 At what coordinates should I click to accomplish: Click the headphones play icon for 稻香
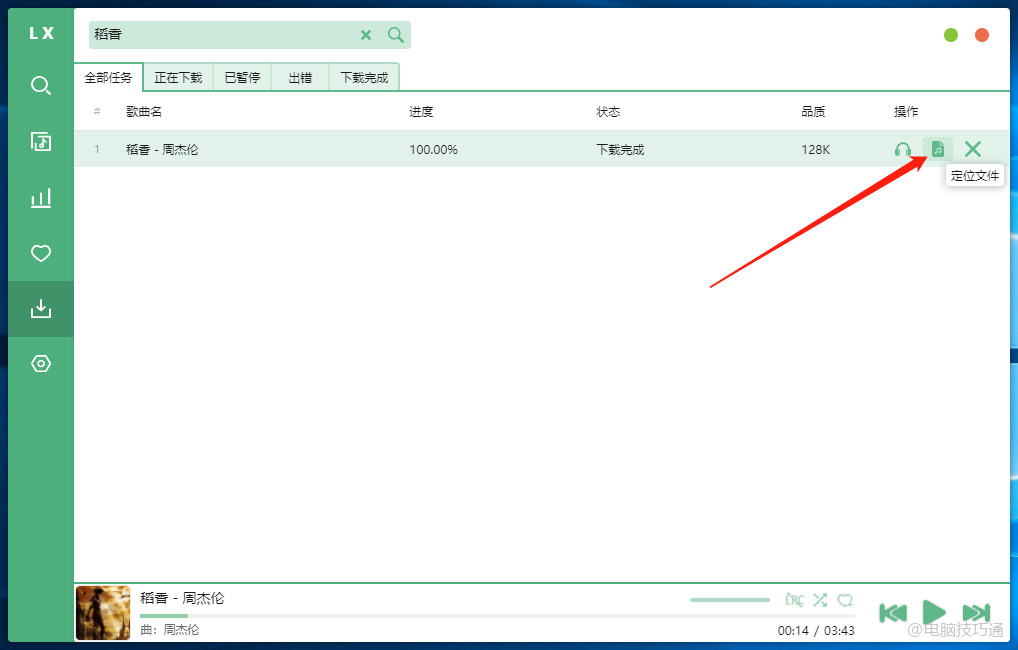point(902,150)
